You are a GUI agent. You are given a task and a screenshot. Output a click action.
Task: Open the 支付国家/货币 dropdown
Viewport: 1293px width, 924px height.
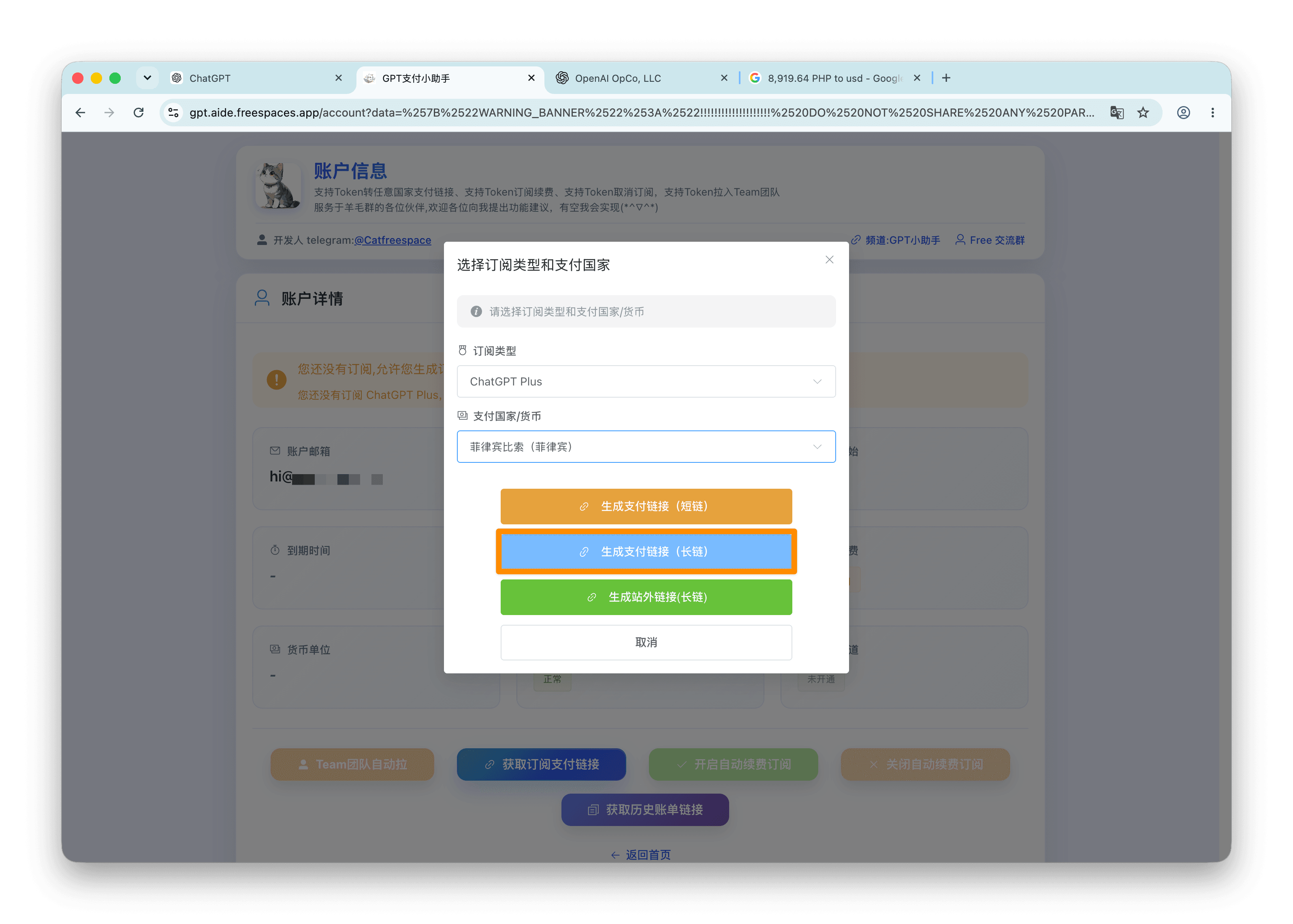click(x=646, y=447)
